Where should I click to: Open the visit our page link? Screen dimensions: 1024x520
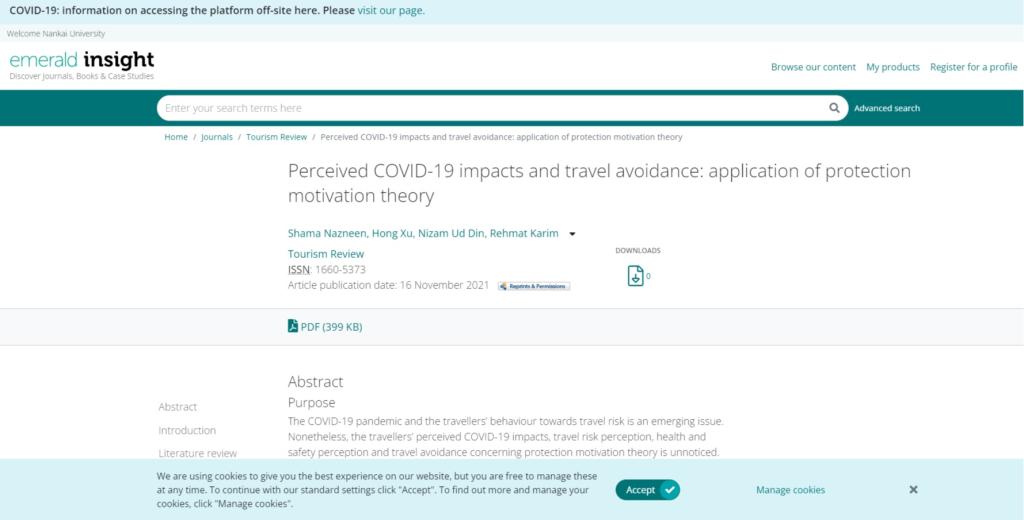pyautogui.click(x=391, y=11)
